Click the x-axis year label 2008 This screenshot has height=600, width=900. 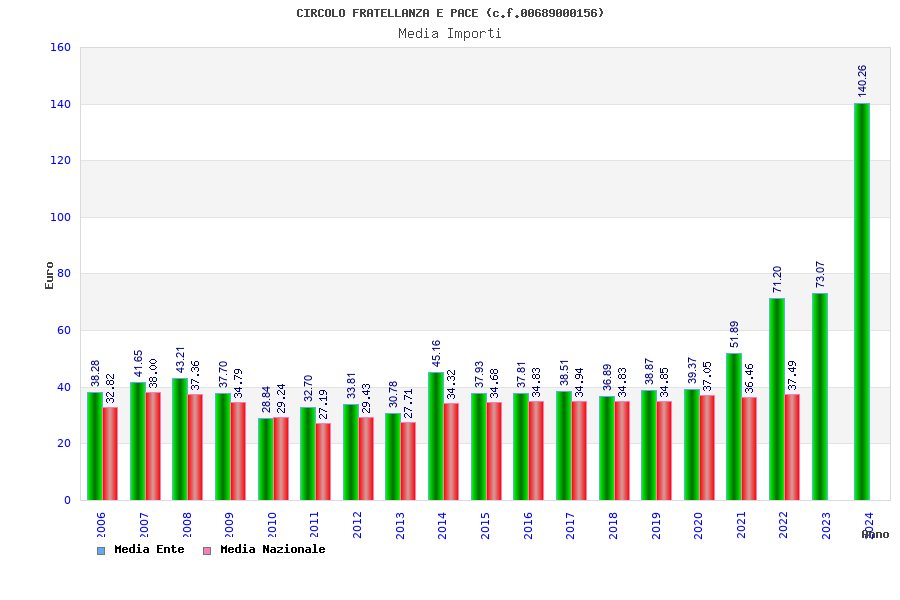pos(187,525)
